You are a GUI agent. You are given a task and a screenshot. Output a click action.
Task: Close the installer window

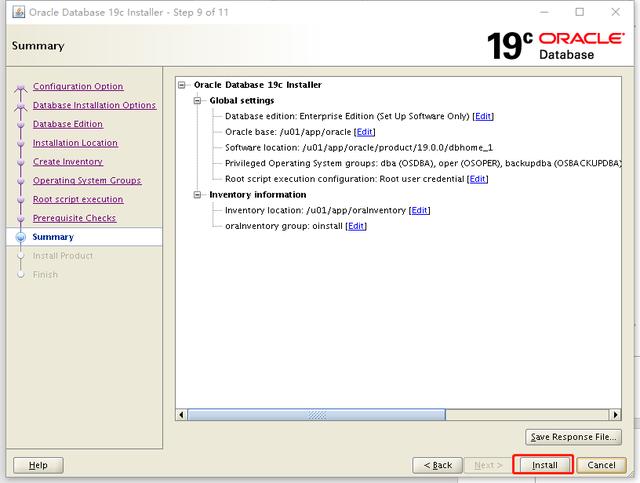(x=616, y=12)
